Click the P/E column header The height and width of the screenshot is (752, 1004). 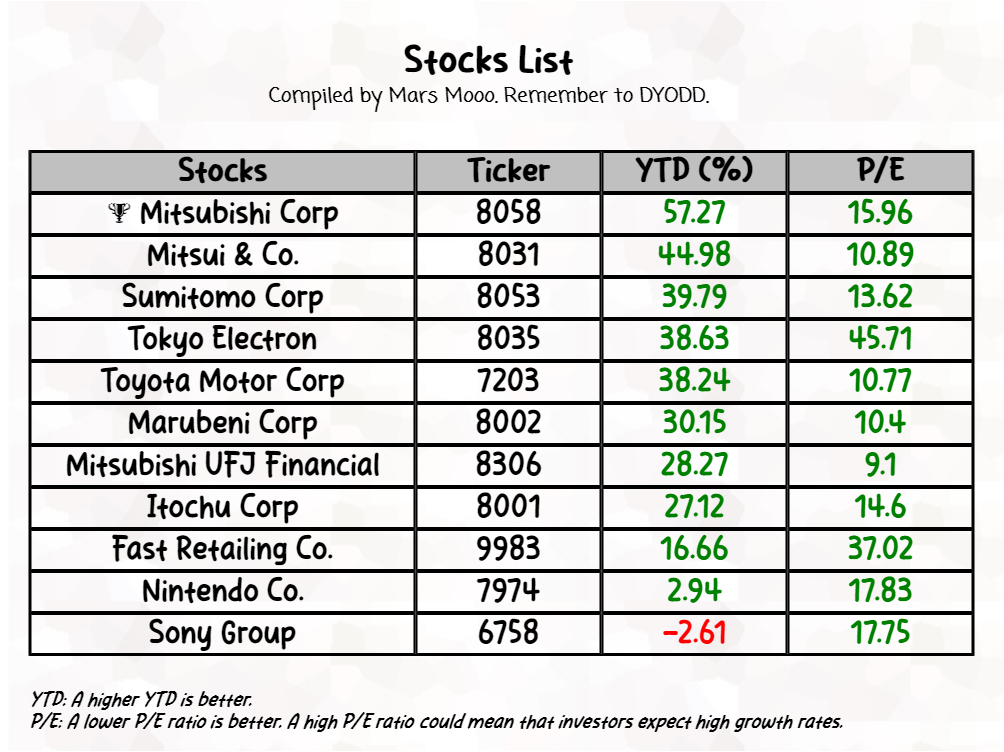tap(880, 171)
